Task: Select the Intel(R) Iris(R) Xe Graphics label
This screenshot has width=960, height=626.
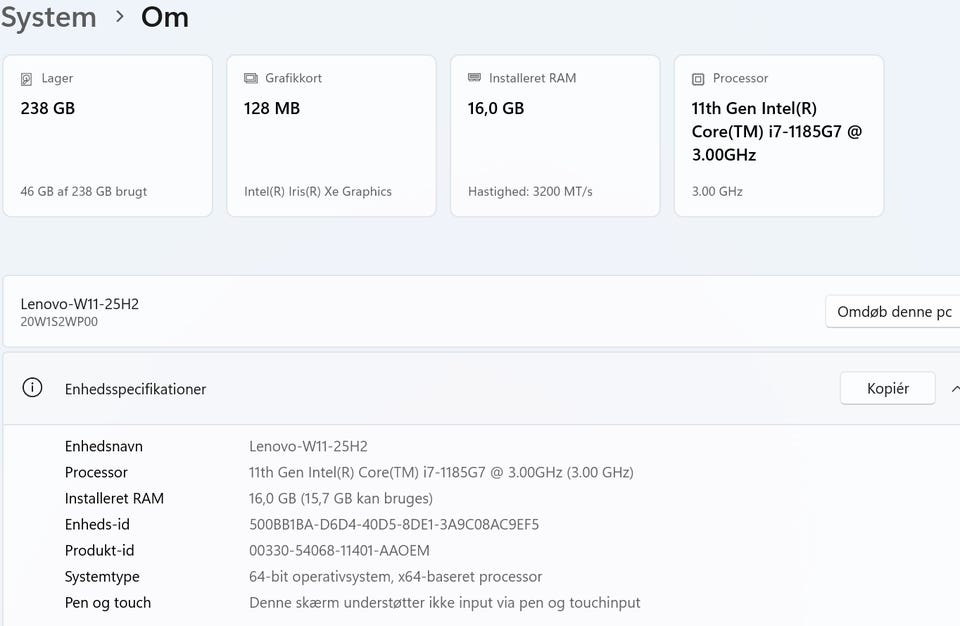Action: click(x=318, y=191)
